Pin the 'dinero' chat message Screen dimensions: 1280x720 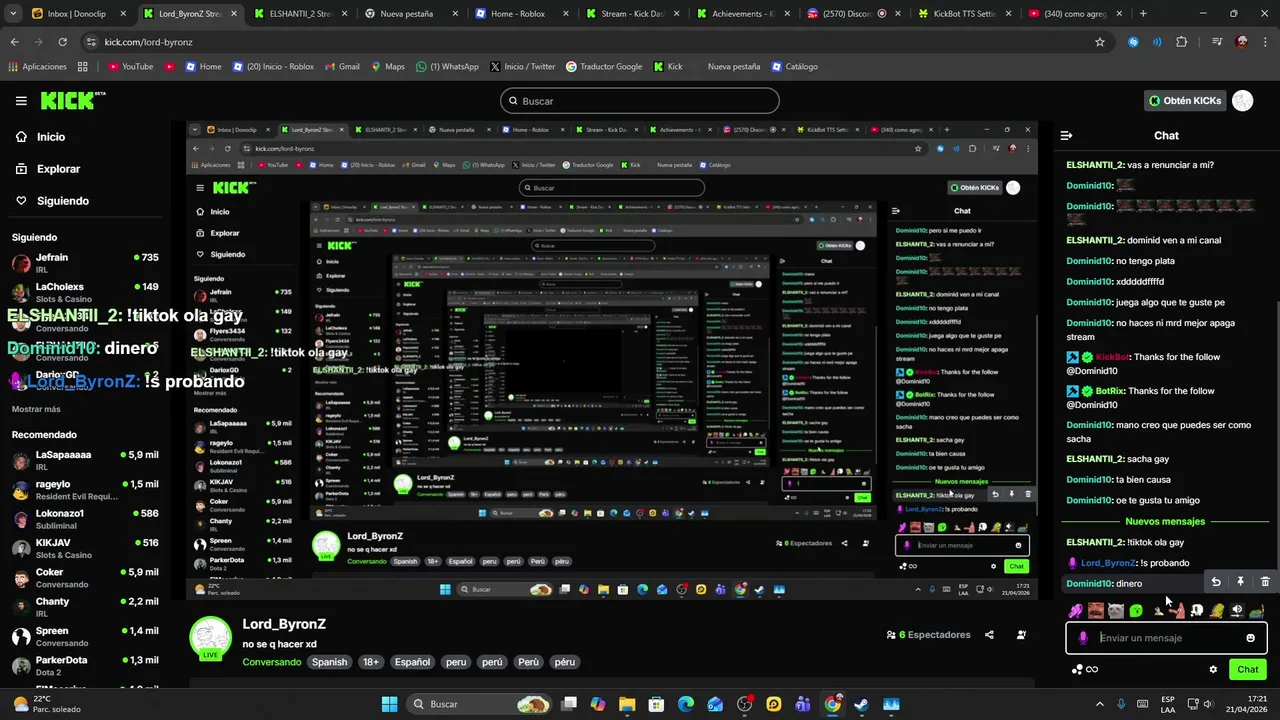pos(1240,582)
